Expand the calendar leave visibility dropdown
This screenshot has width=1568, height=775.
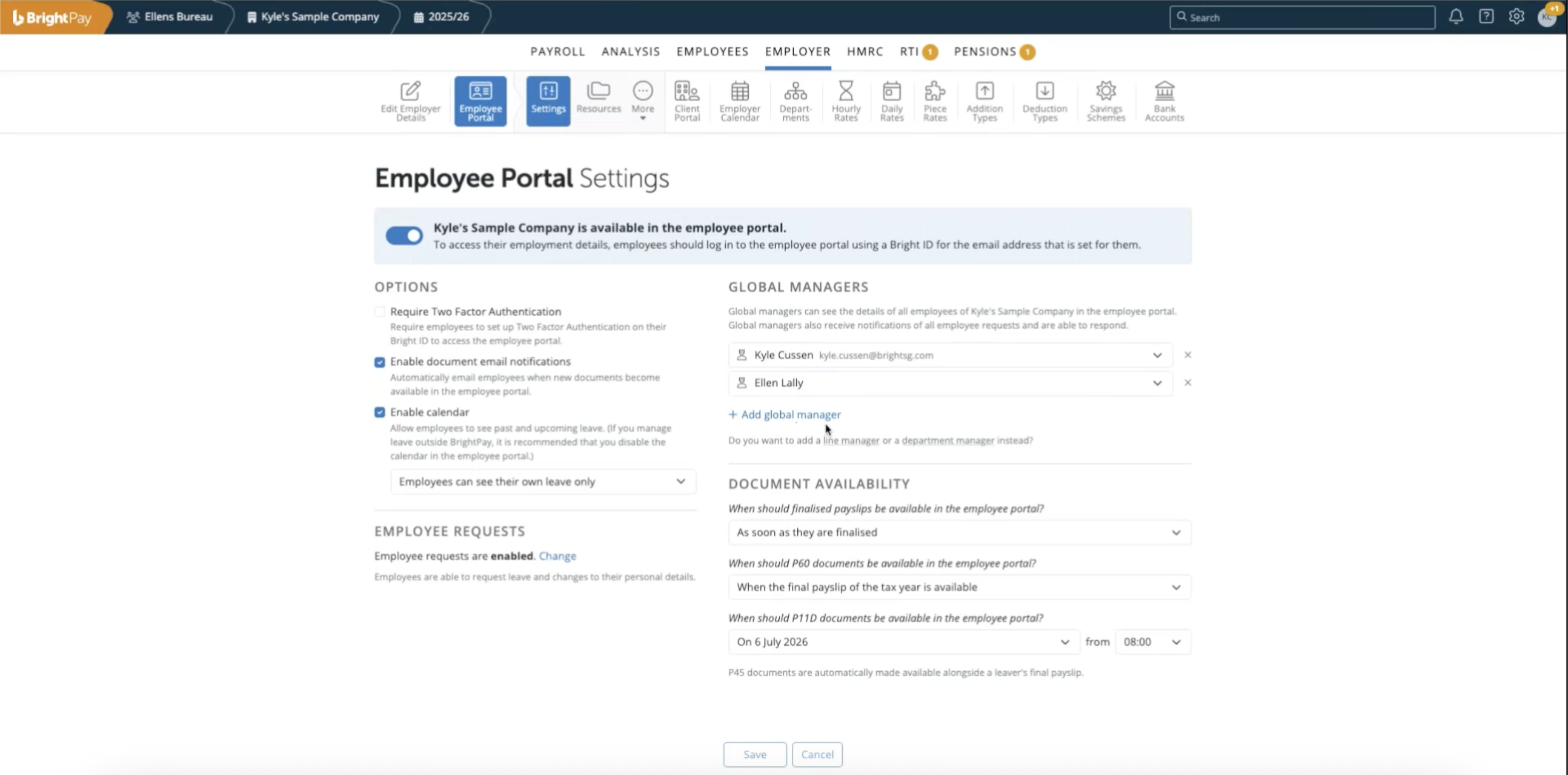[x=542, y=482]
